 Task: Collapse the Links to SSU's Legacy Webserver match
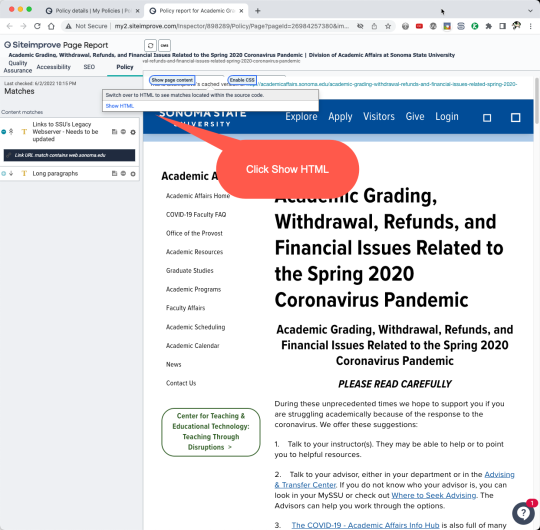[4, 132]
